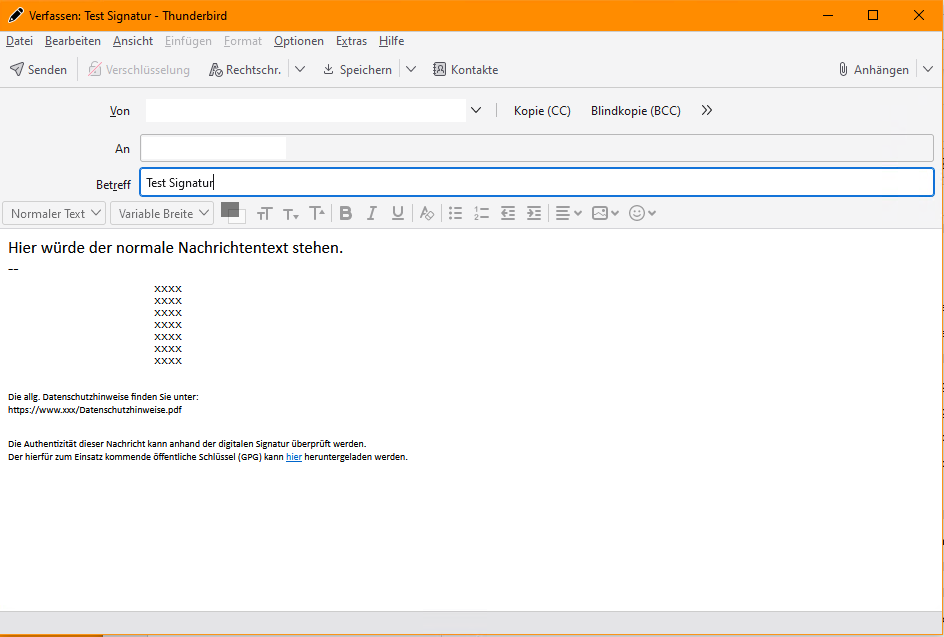This screenshot has width=944, height=637.
Task: Open the Variable Breite font dropdown
Action: 162,213
